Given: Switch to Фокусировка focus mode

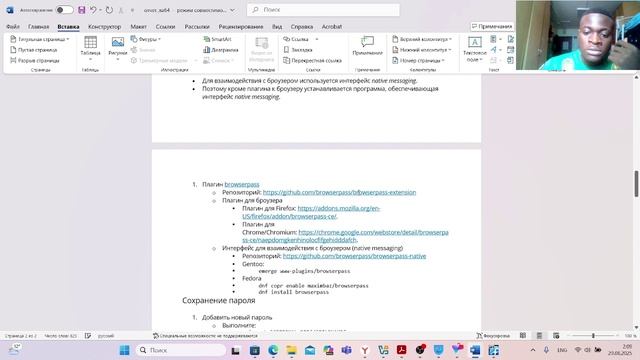Looking at the screenshot, I should tap(493, 336).
